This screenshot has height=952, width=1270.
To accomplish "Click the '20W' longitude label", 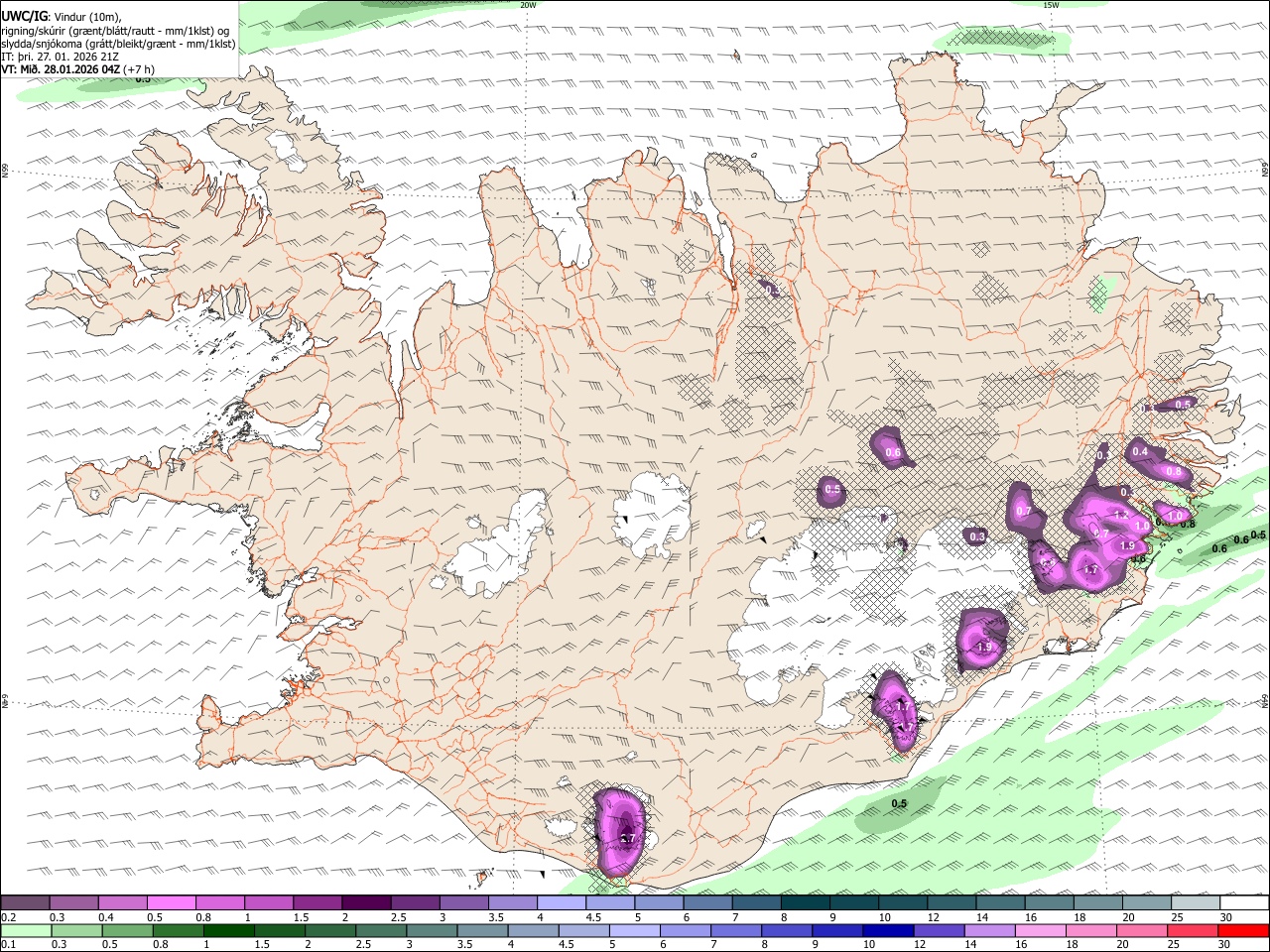I will pos(528,5).
